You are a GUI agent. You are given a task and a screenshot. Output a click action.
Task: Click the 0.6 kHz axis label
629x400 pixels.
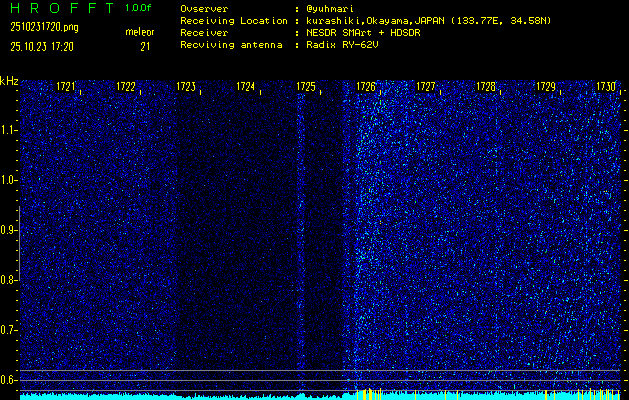coord(8,380)
